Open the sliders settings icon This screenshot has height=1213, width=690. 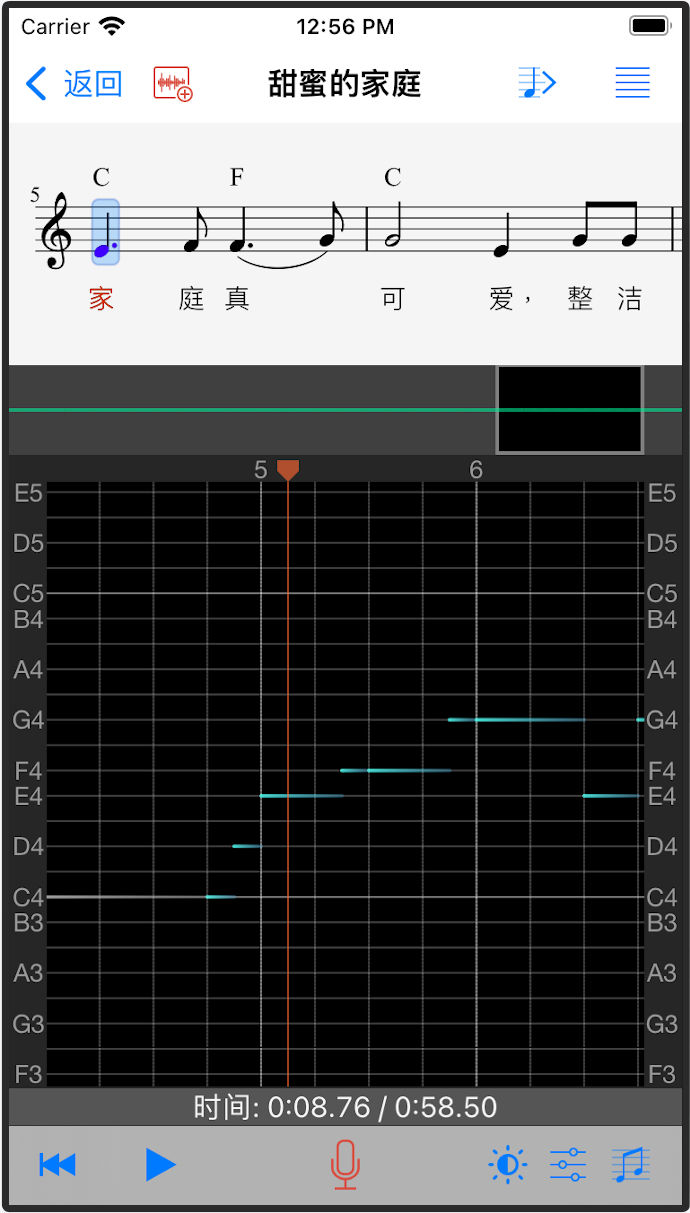(568, 1165)
